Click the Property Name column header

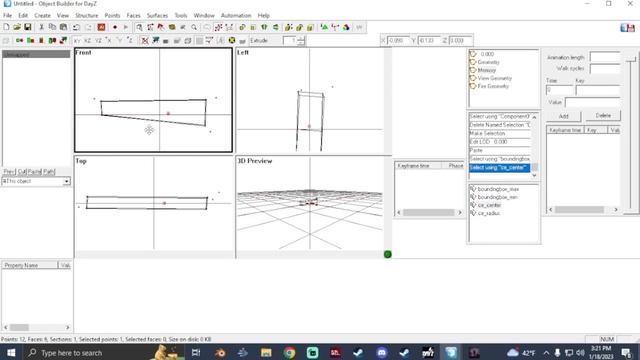click(x=30, y=265)
